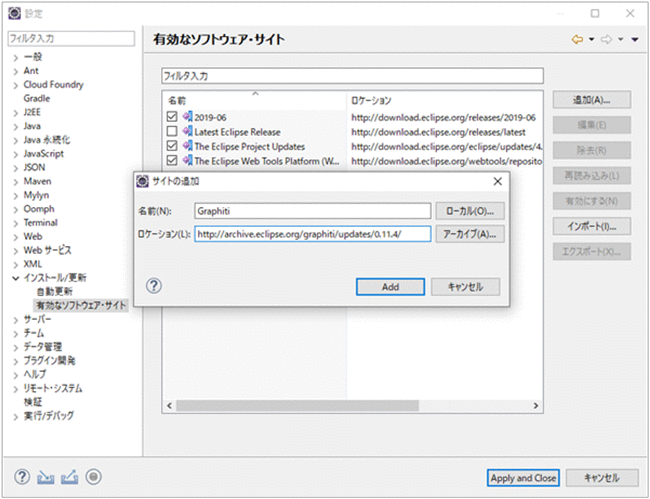Click the Latest Eclipse Release site icon

[x=187, y=131]
